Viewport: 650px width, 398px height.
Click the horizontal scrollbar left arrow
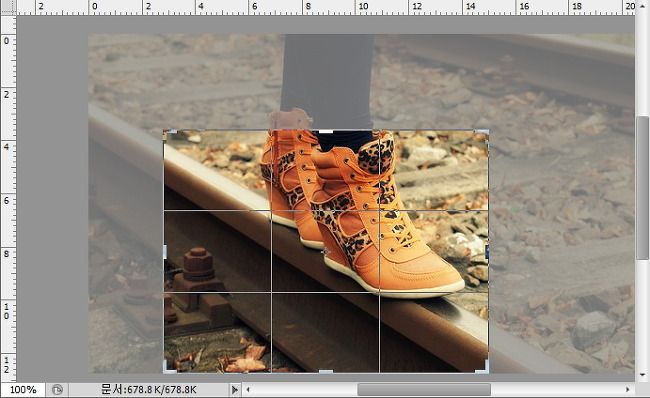coord(248,390)
